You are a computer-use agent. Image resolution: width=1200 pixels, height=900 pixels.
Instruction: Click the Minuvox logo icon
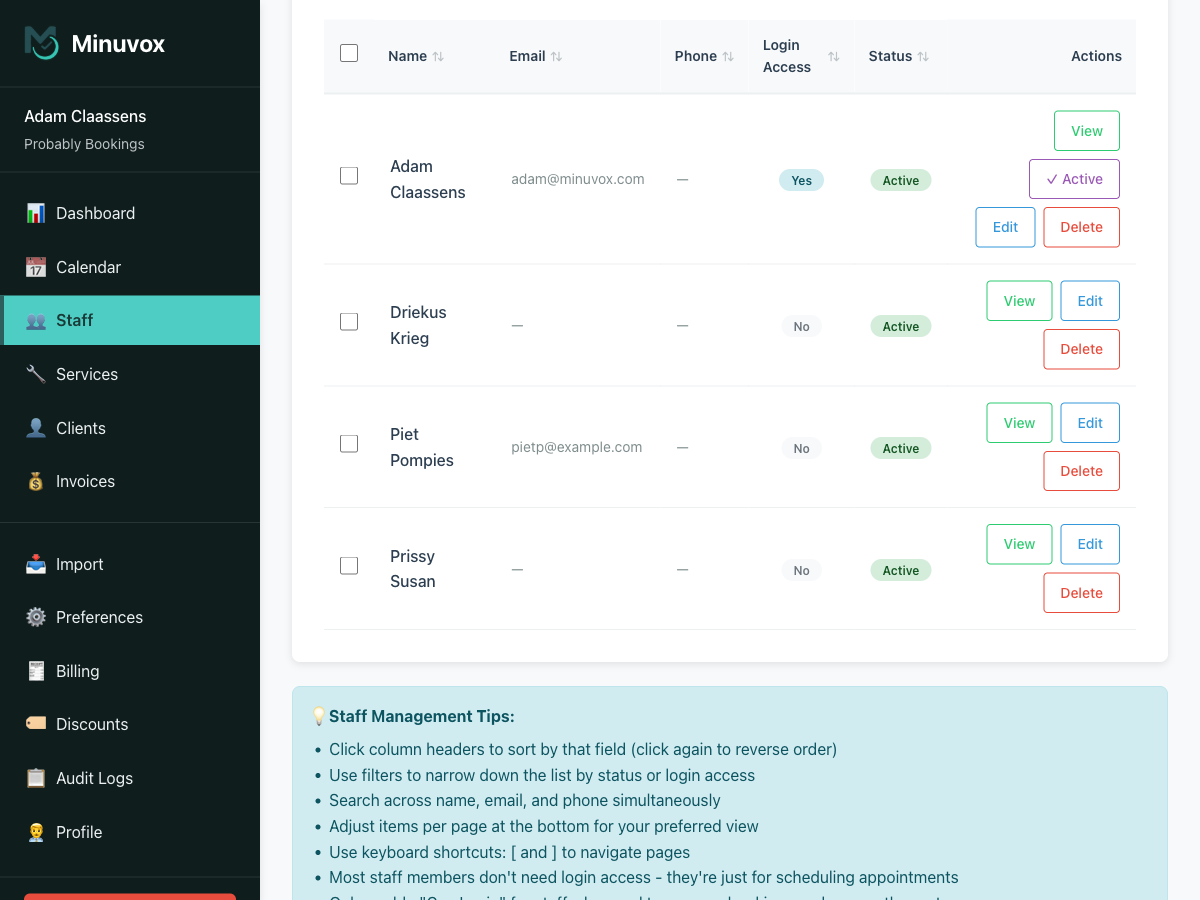(42, 43)
